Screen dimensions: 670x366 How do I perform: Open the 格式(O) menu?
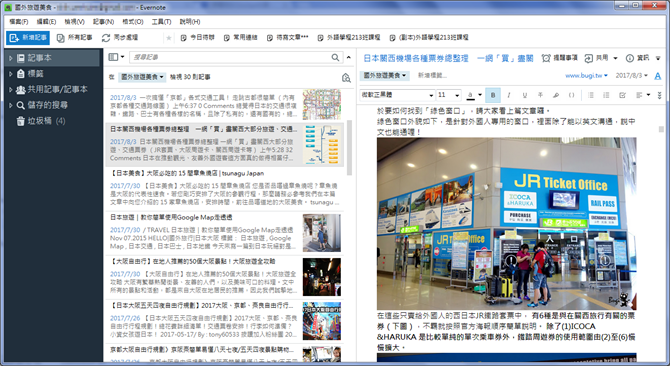pyautogui.click(x=132, y=21)
